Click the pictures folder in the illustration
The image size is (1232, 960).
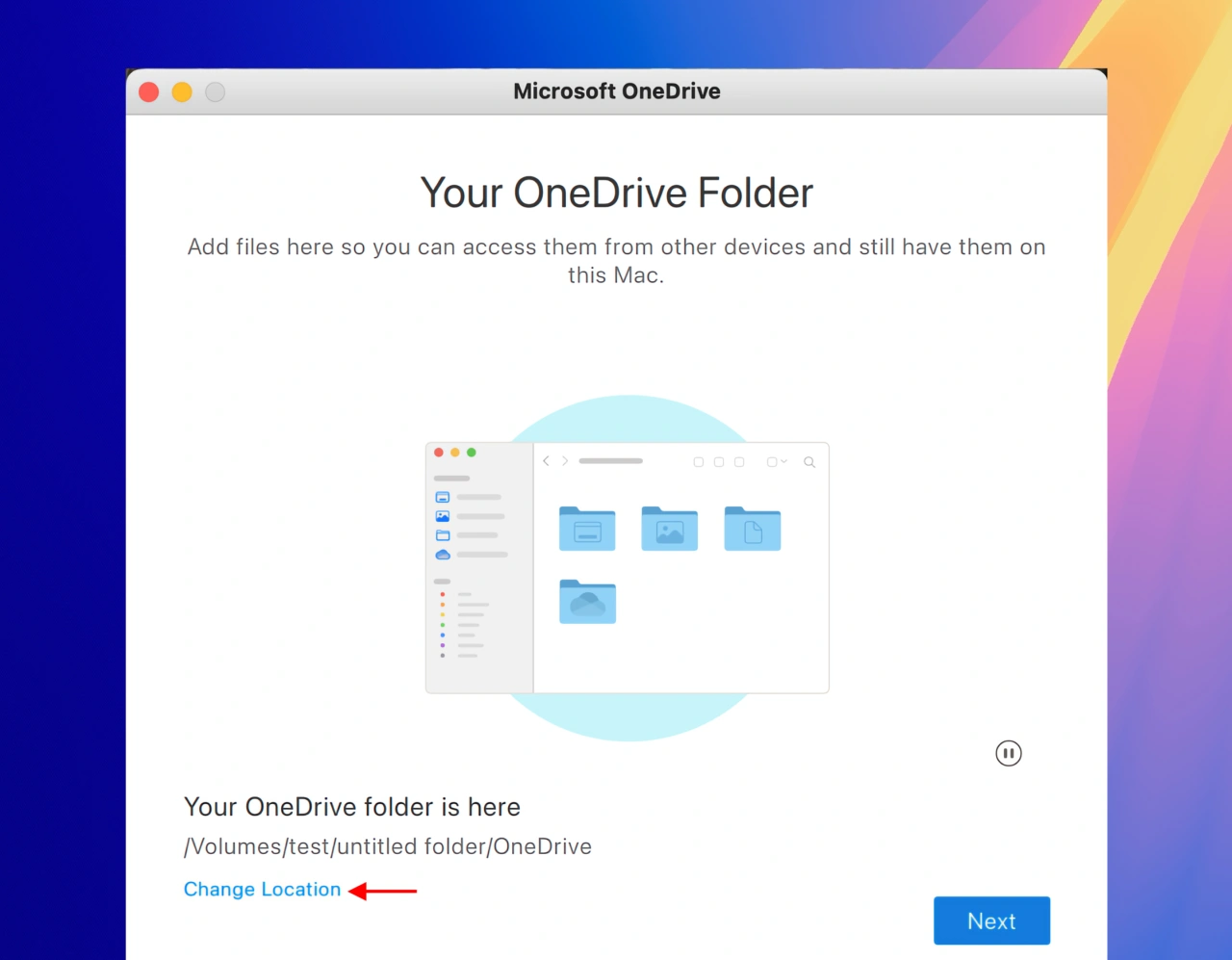[669, 530]
